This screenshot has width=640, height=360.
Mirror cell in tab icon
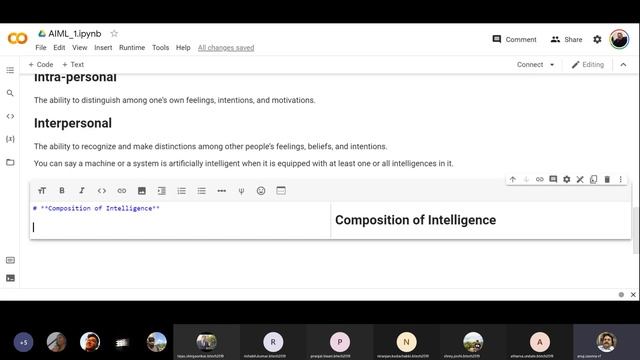coord(593,179)
